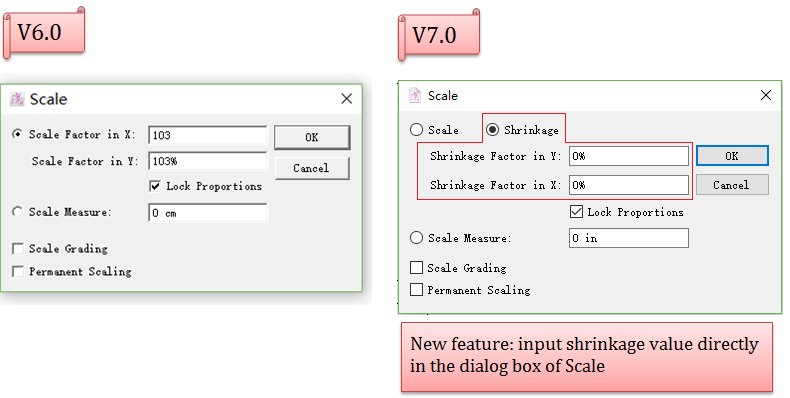This screenshot has width=790, height=398.
Task: Select the Shrinkage radio button
Action: coord(492,130)
